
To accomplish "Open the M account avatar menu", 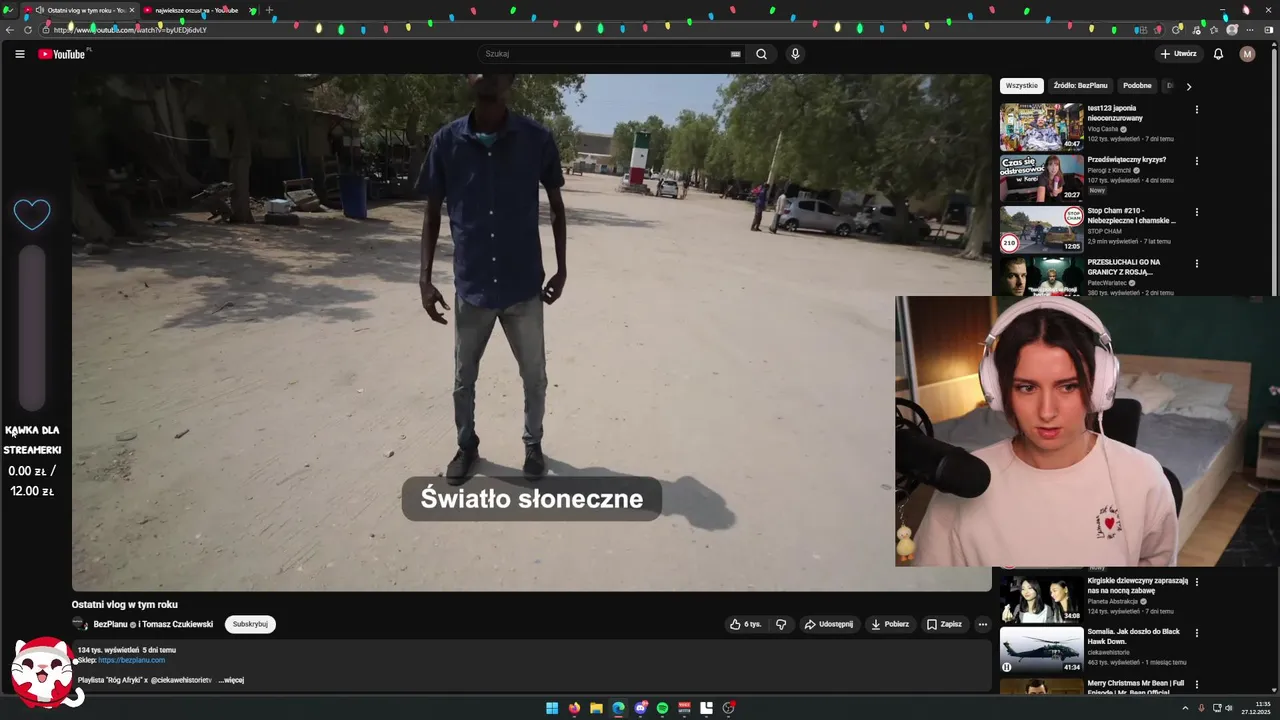I will [x=1247, y=54].
